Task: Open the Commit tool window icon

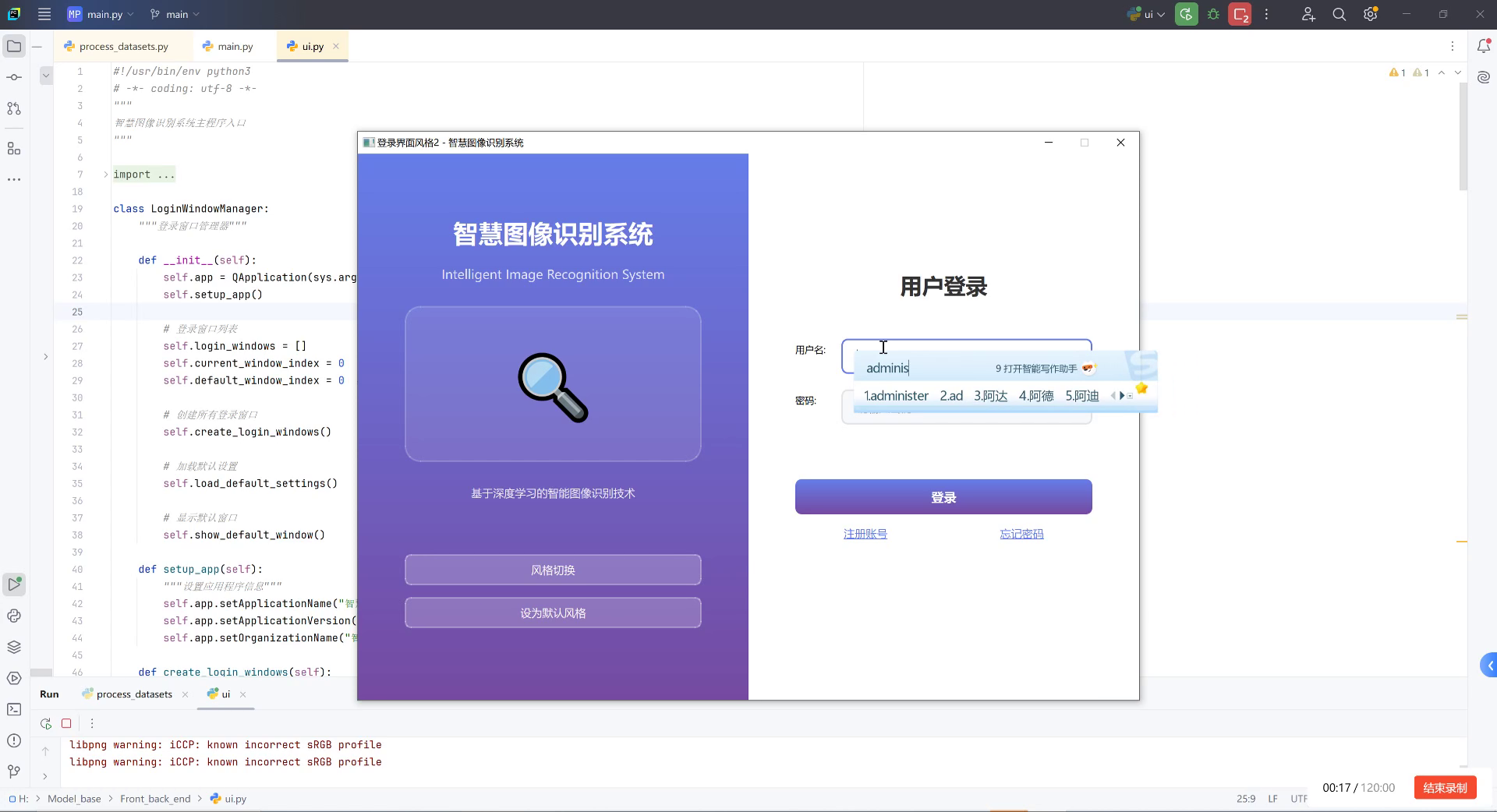Action: pyautogui.click(x=13, y=77)
